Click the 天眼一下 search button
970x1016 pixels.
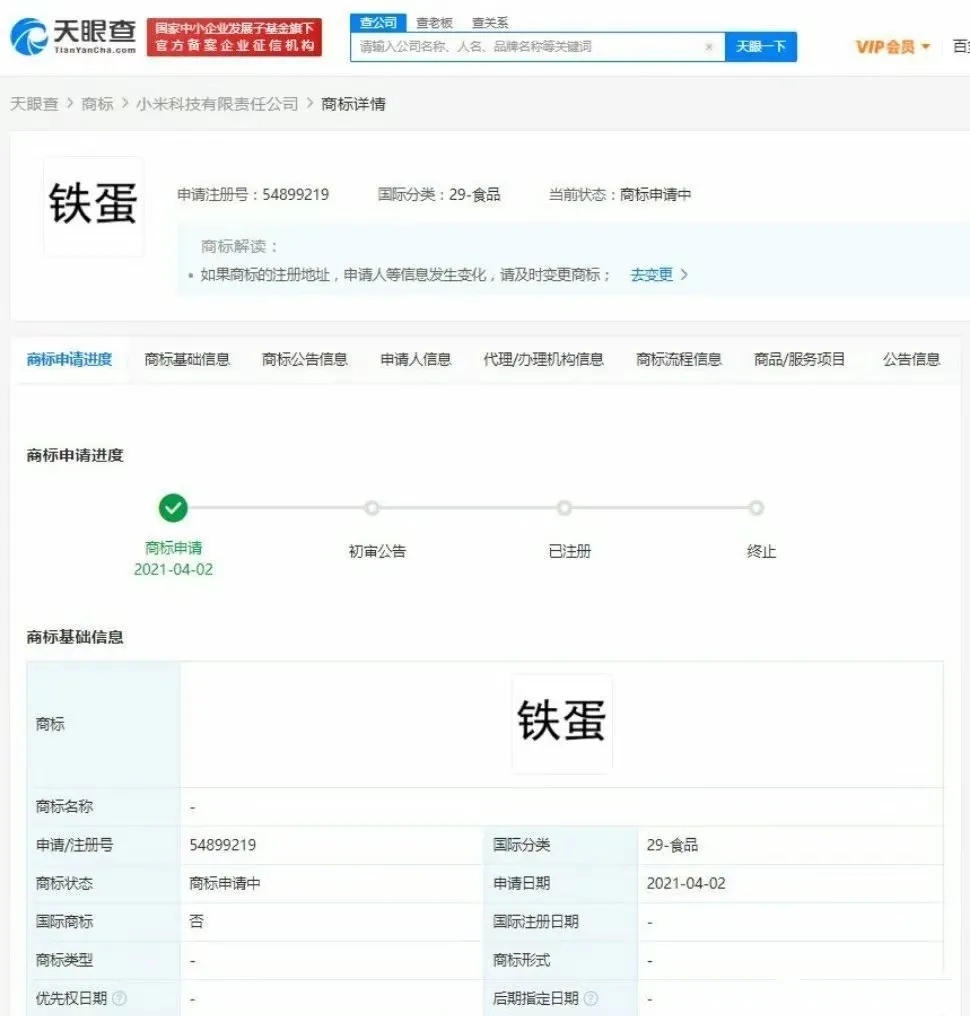(761, 47)
